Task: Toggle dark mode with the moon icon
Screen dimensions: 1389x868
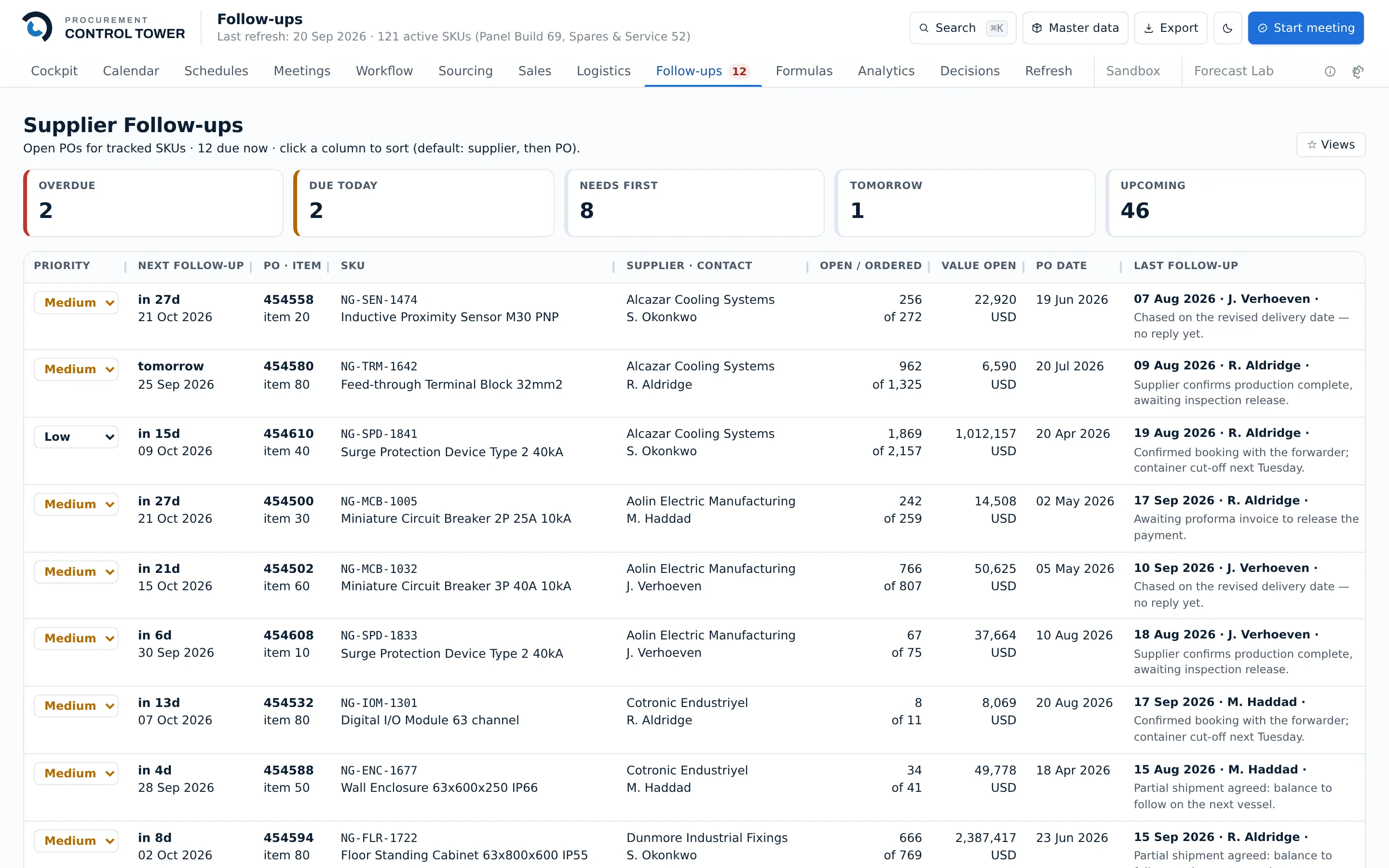Action: coord(1228,28)
